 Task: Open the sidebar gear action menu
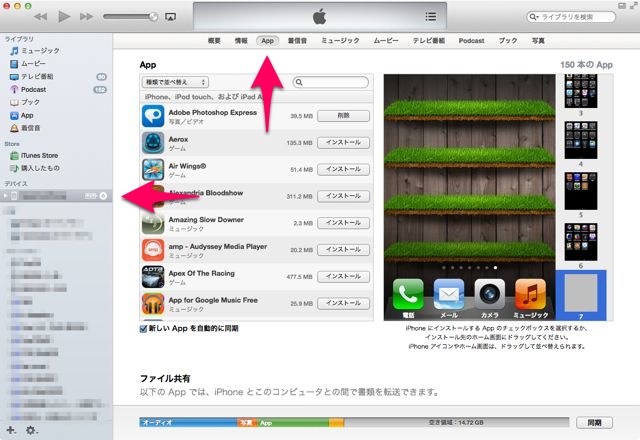(31, 430)
